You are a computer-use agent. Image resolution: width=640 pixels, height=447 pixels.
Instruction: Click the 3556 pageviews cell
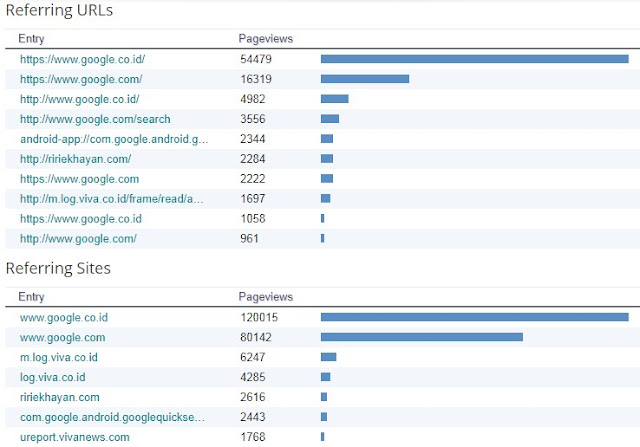click(x=253, y=119)
